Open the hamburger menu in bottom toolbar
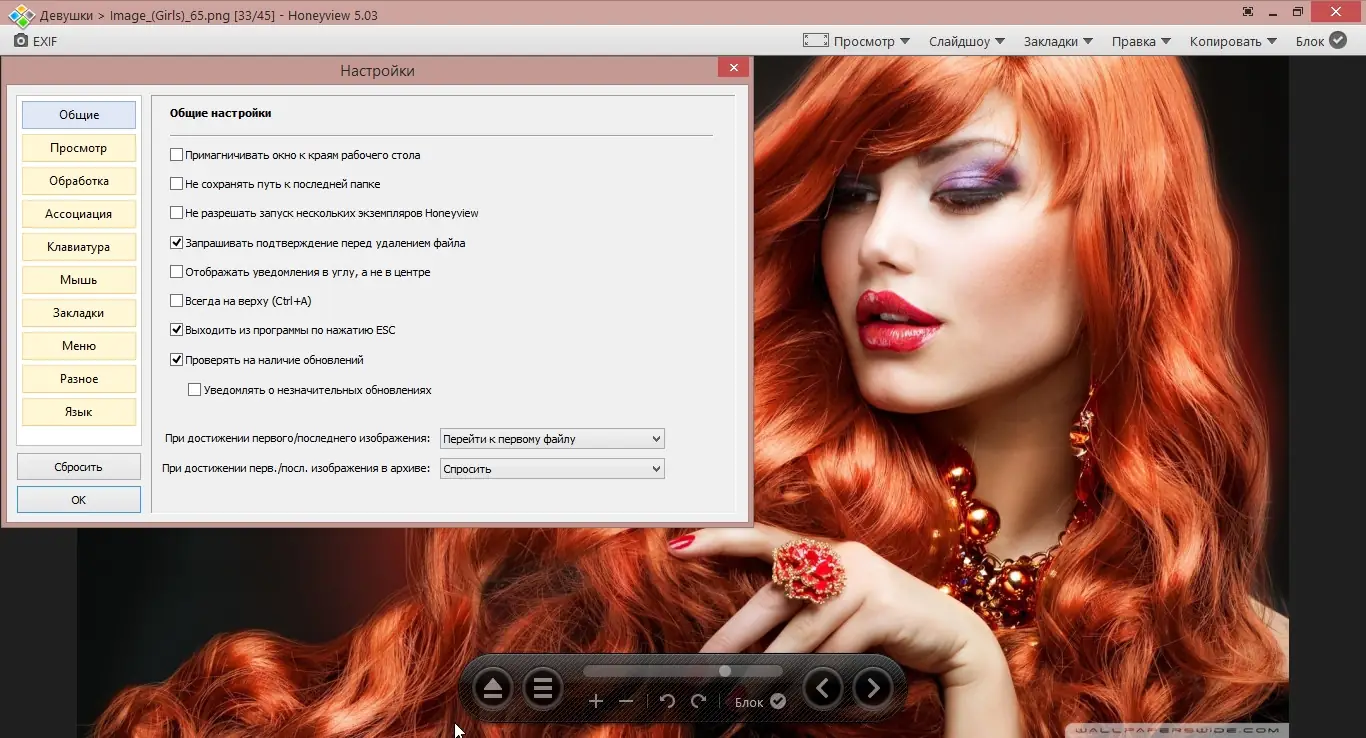The height and width of the screenshot is (738, 1366). [543, 688]
